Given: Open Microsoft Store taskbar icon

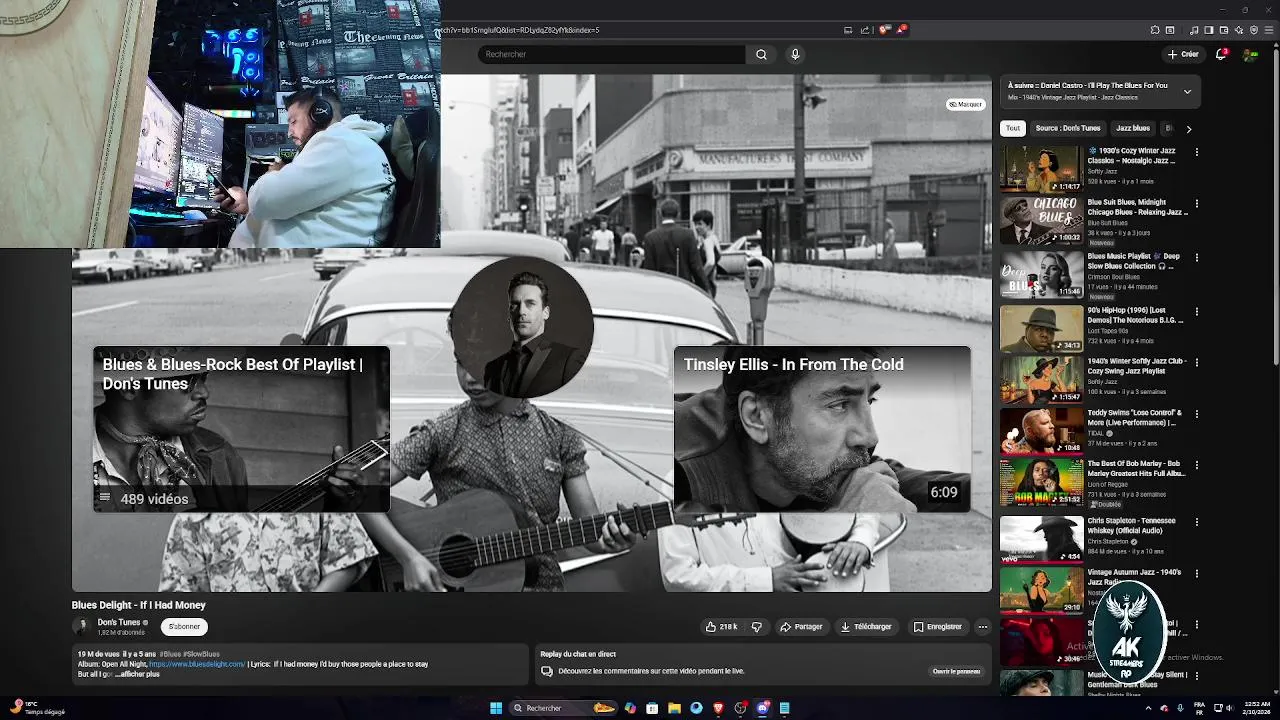Looking at the screenshot, I should point(652,708).
